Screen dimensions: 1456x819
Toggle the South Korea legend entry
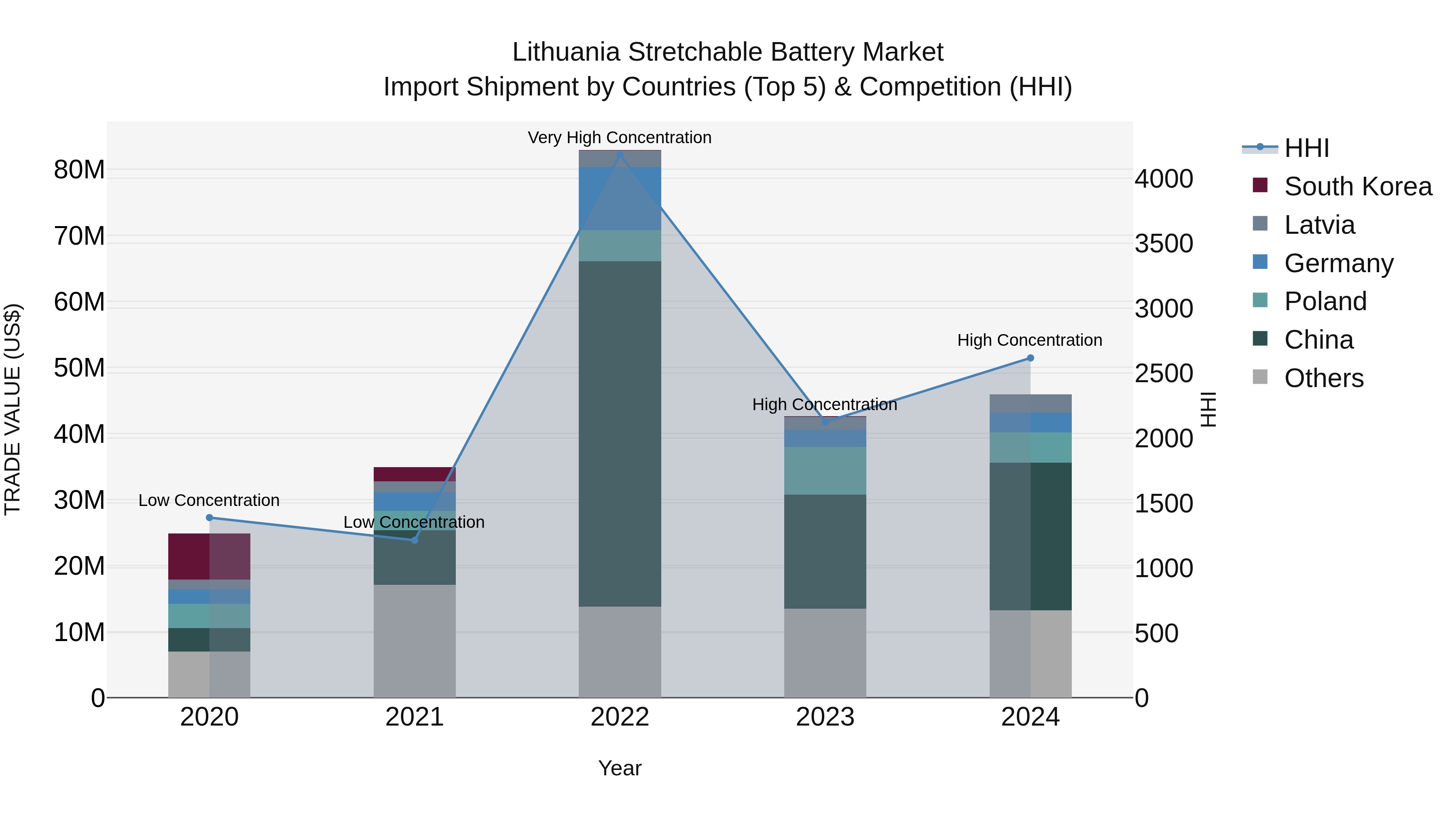coord(1342,186)
